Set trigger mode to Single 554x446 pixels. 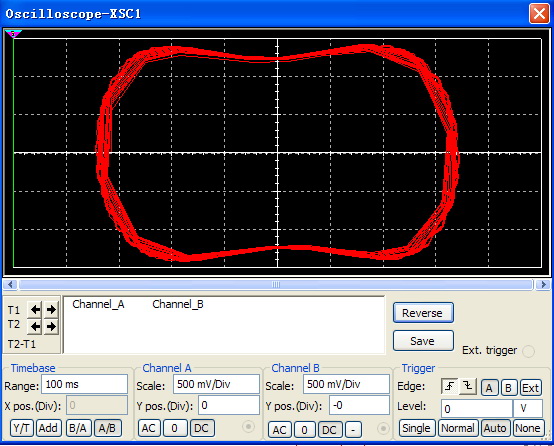[x=417, y=428]
